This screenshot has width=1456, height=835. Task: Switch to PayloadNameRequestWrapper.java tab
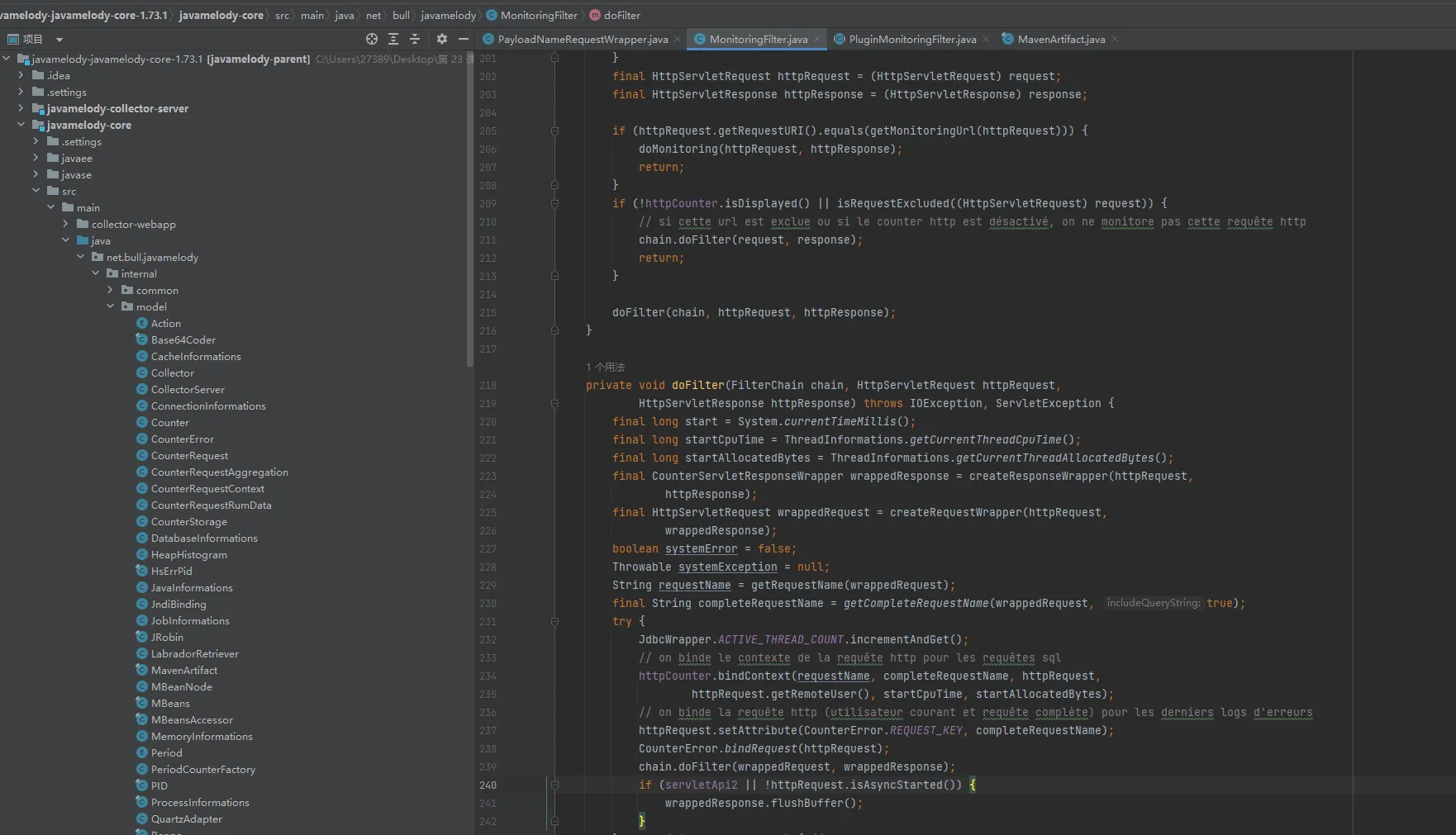(x=582, y=39)
